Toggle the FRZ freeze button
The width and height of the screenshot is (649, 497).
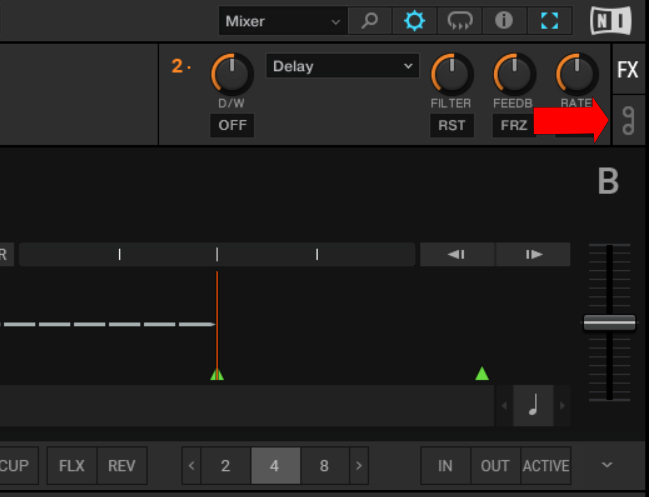tap(513, 126)
